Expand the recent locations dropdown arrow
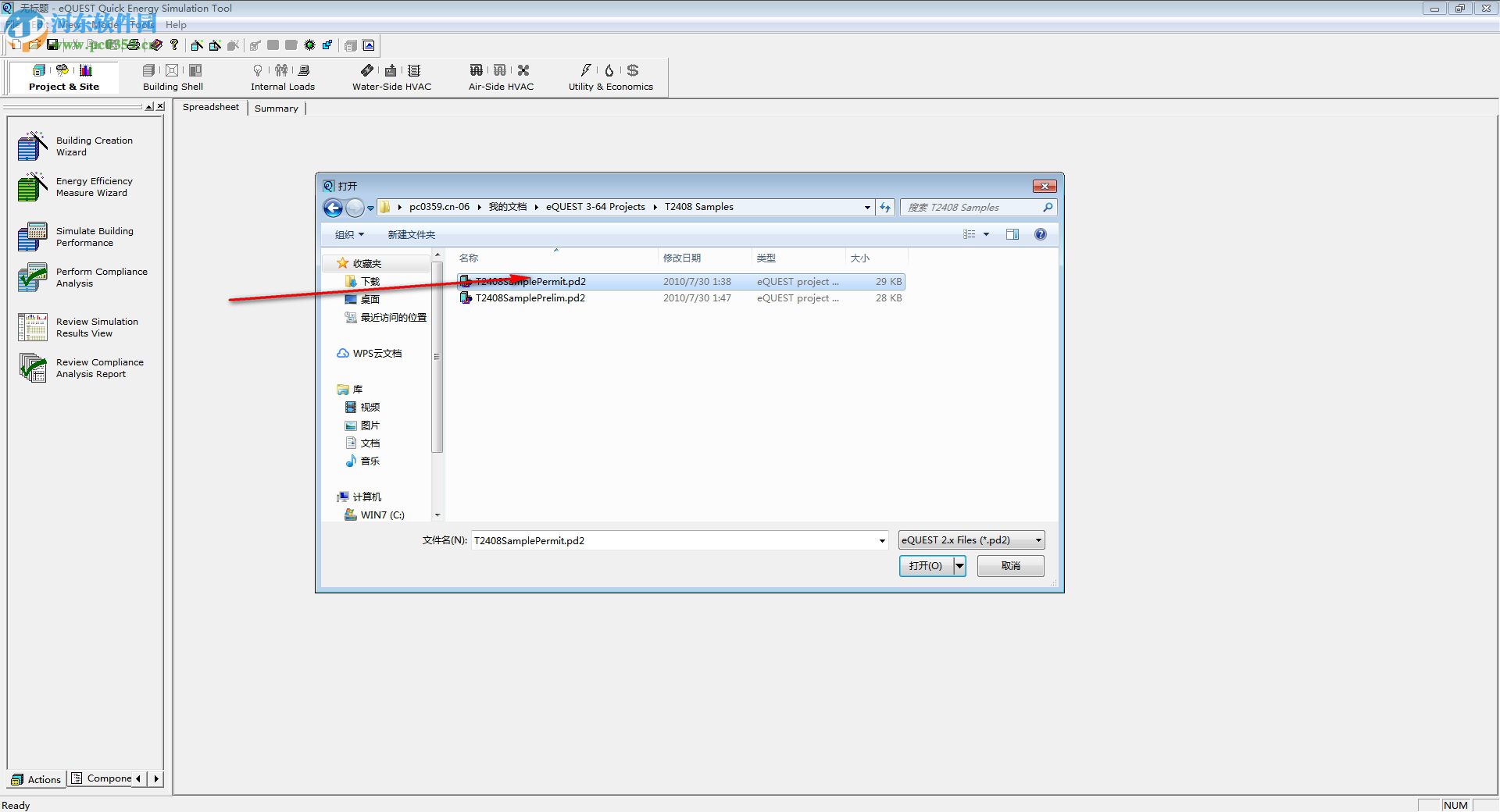 [x=370, y=208]
